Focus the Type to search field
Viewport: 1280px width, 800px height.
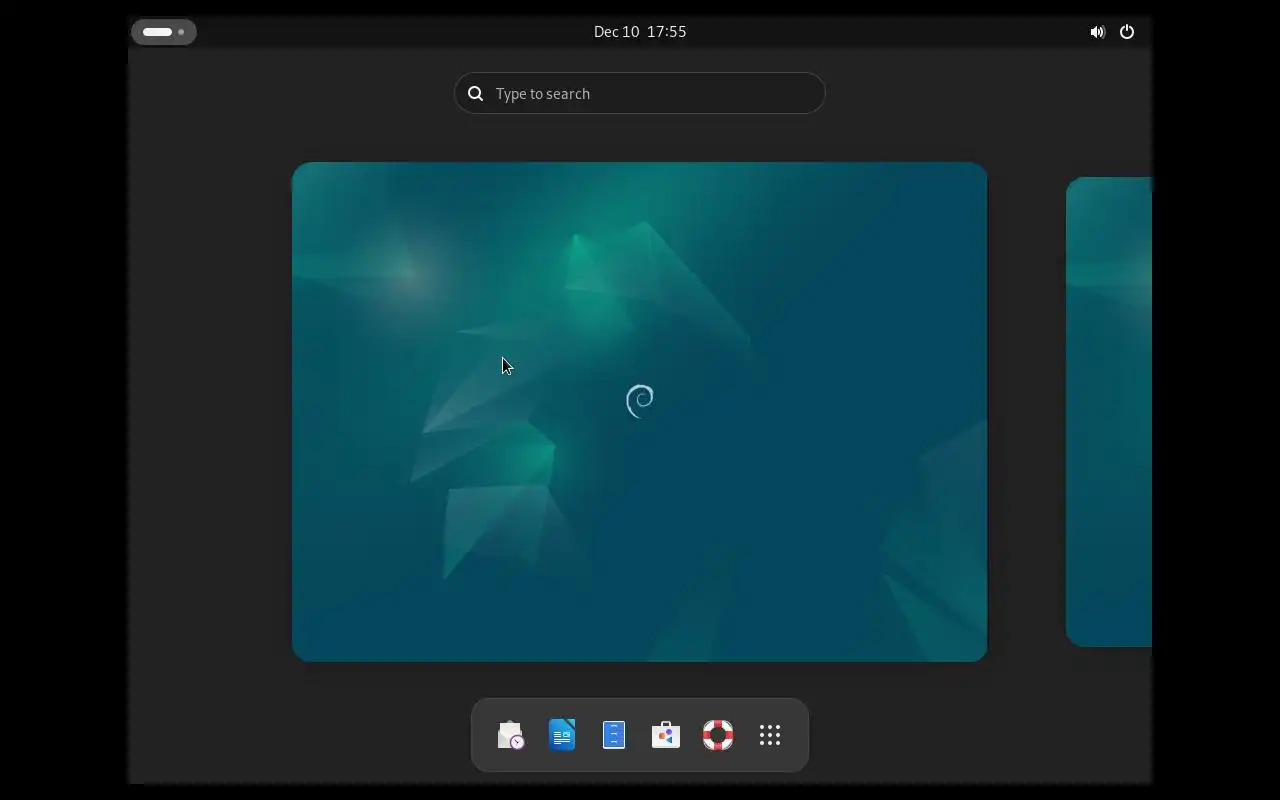pos(640,93)
